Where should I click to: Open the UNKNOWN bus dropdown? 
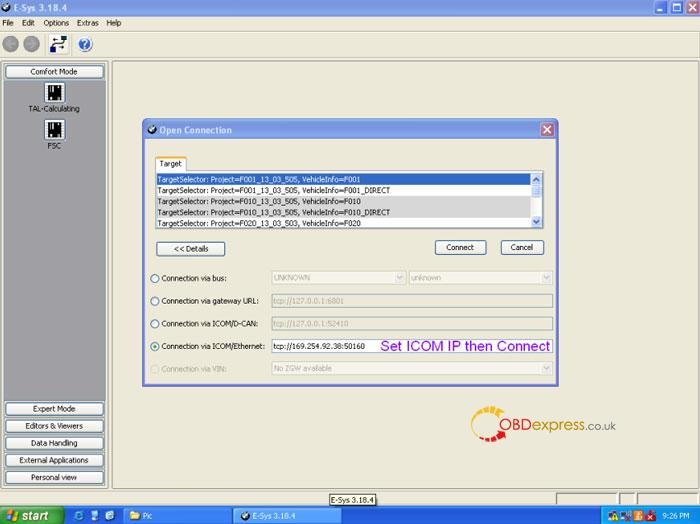tap(338, 278)
